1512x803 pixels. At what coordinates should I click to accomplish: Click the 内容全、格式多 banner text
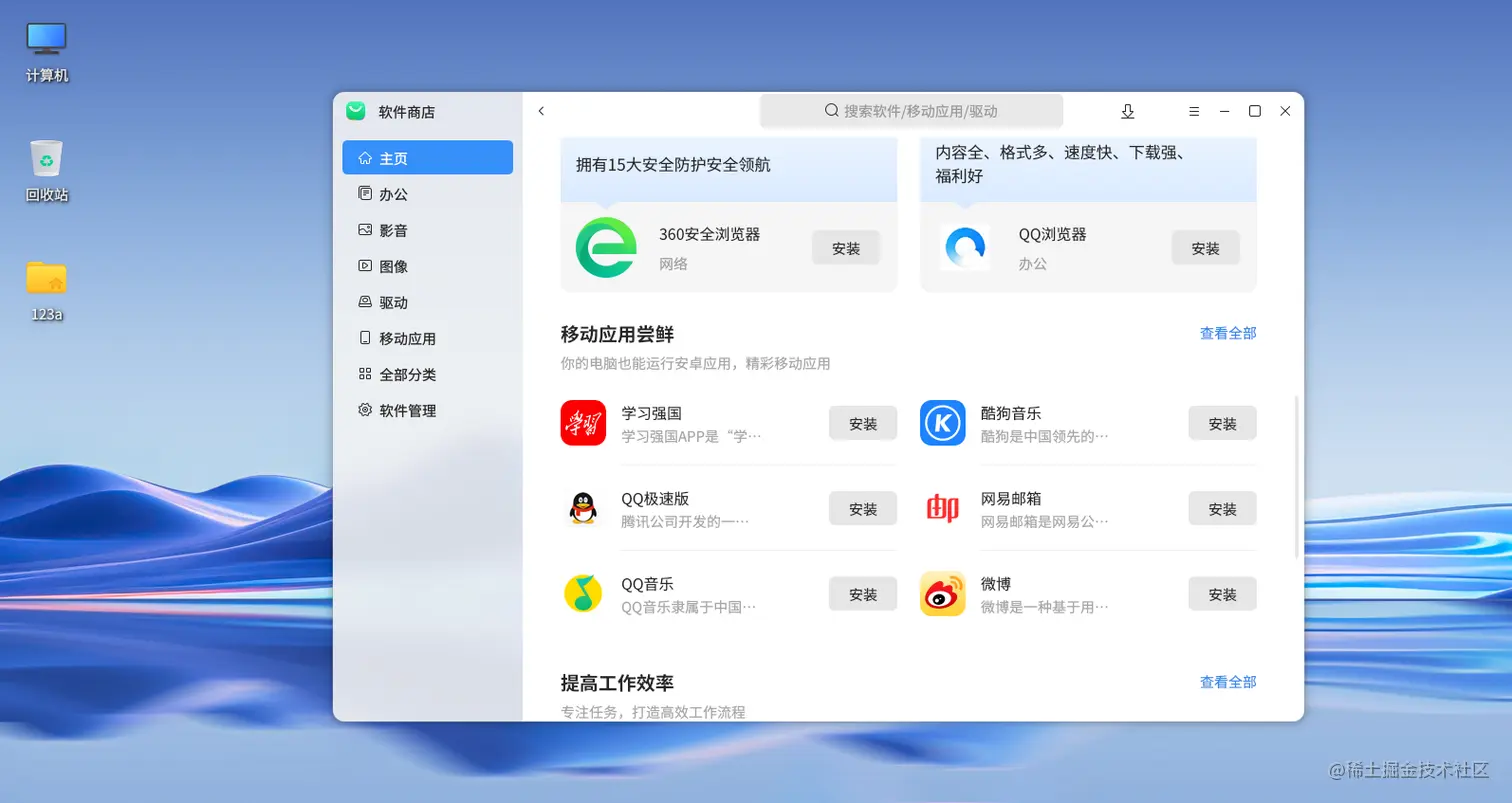coord(1060,164)
